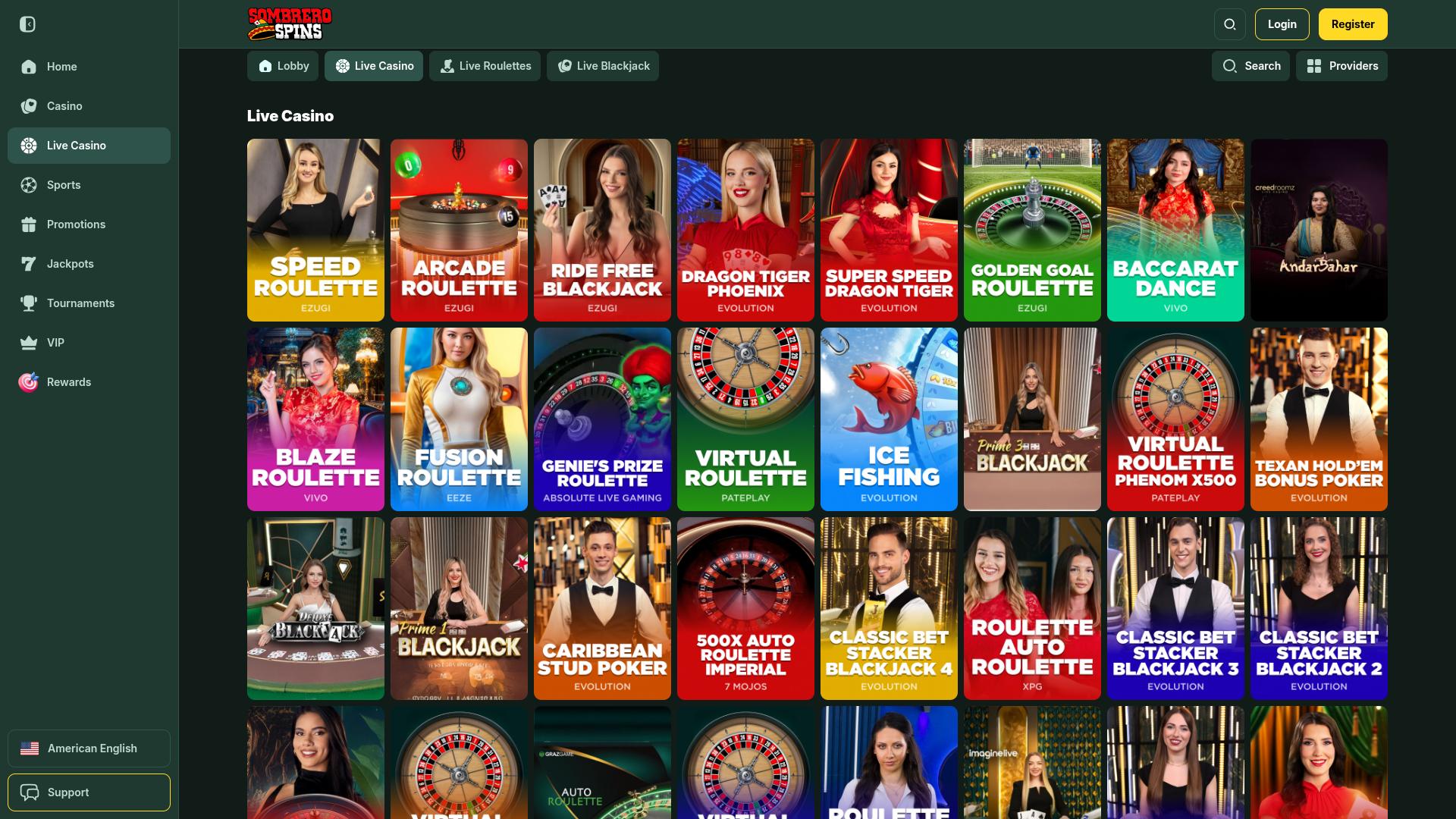The height and width of the screenshot is (819, 1456).
Task: Launch Golden Goal Roulette game
Action: click(x=1032, y=230)
